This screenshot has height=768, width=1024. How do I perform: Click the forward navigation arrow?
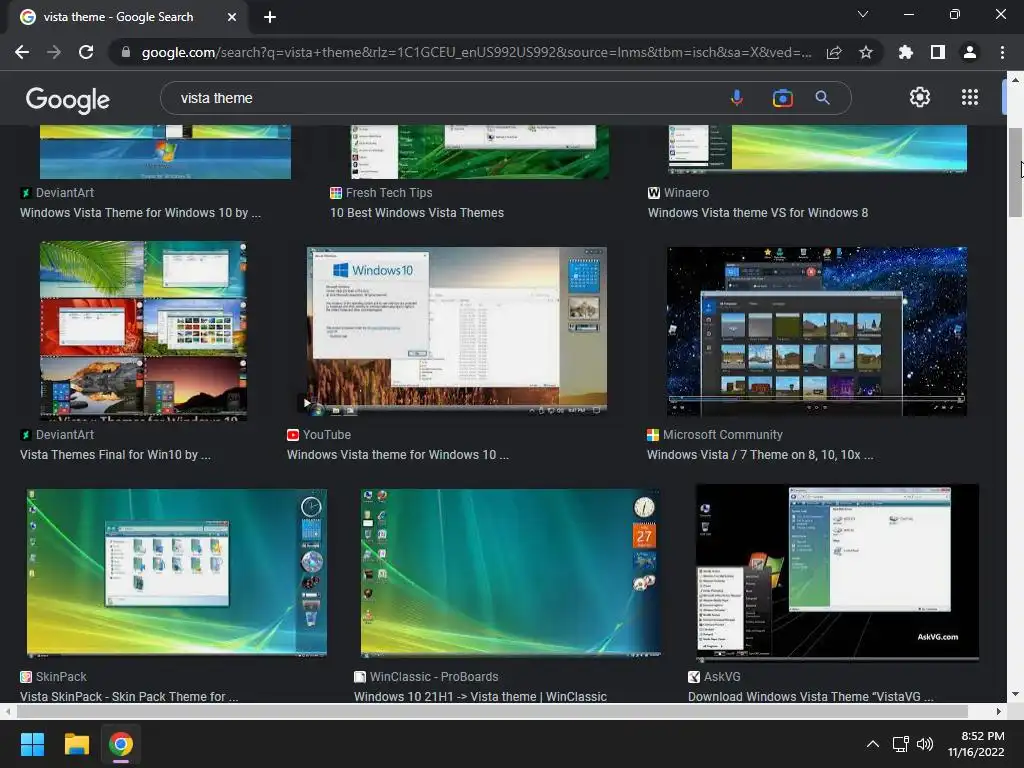[54, 52]
